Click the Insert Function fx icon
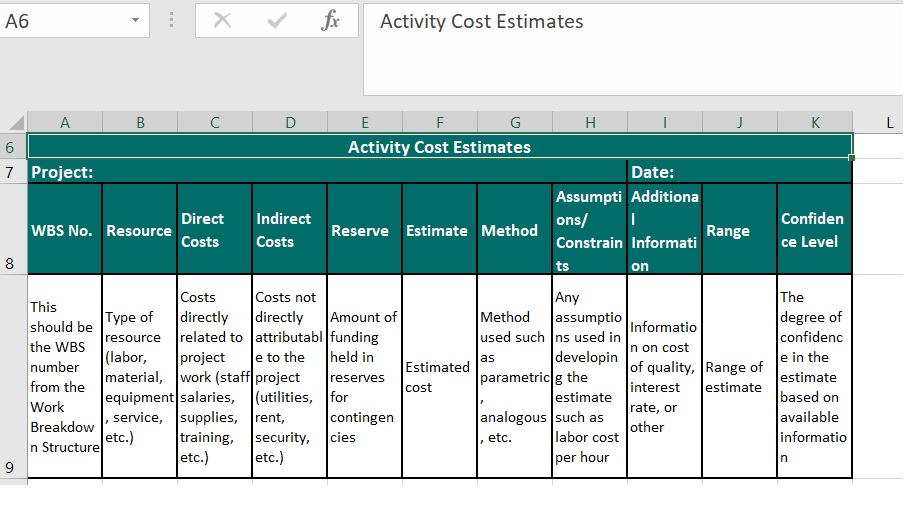This screenshot has height=518, width=914. [330, 21]
